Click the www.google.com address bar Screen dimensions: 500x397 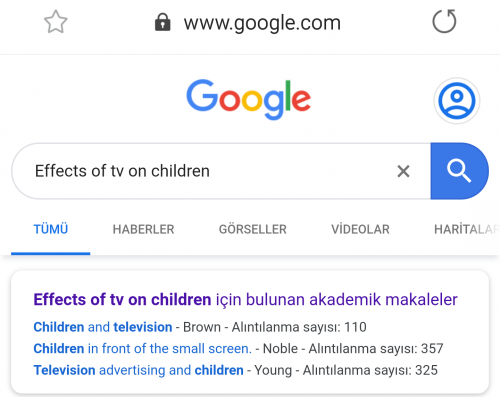click(262, 23)
